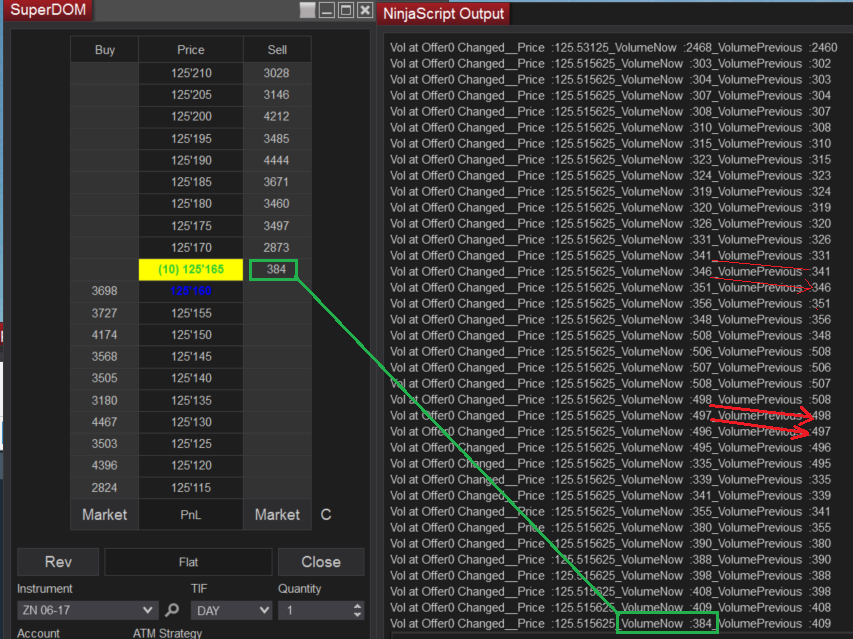Click the output line VolumeNow 384
Screen dimensions: 853x639
click(610, 624)
